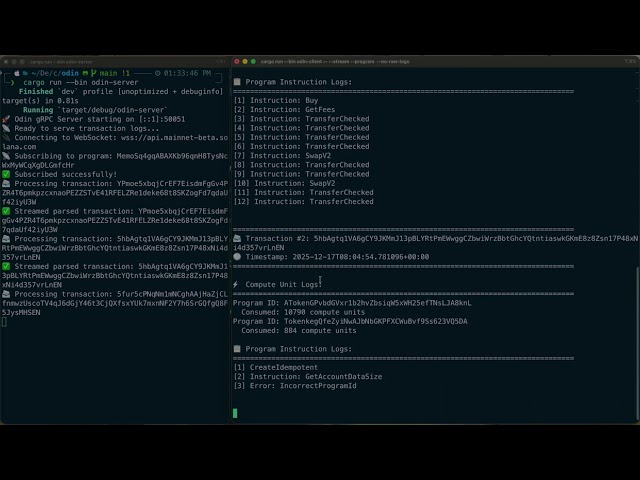Click the '[::1]:50051' server address

click(160, 119)
